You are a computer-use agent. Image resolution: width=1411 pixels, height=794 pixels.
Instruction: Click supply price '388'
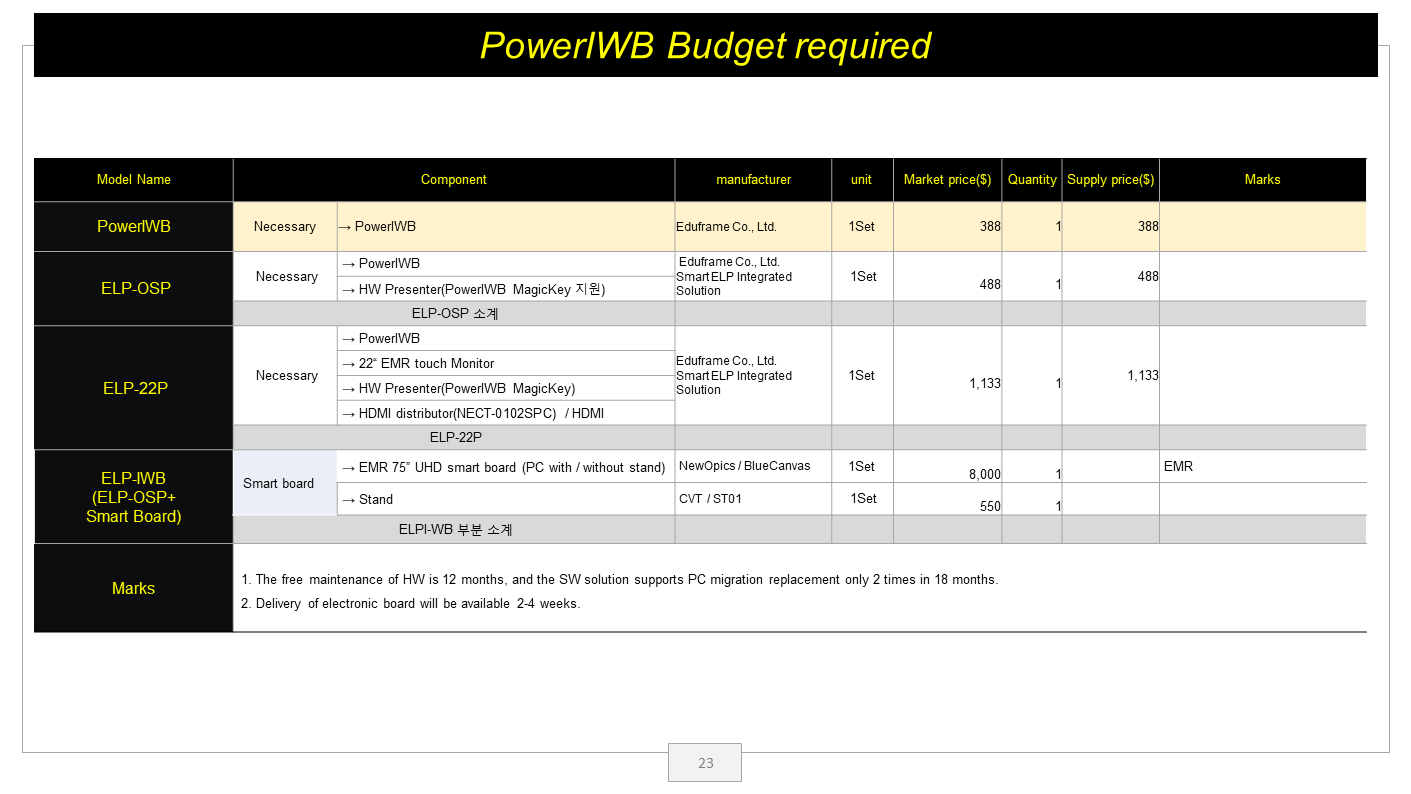click(x=1148, y=227)
